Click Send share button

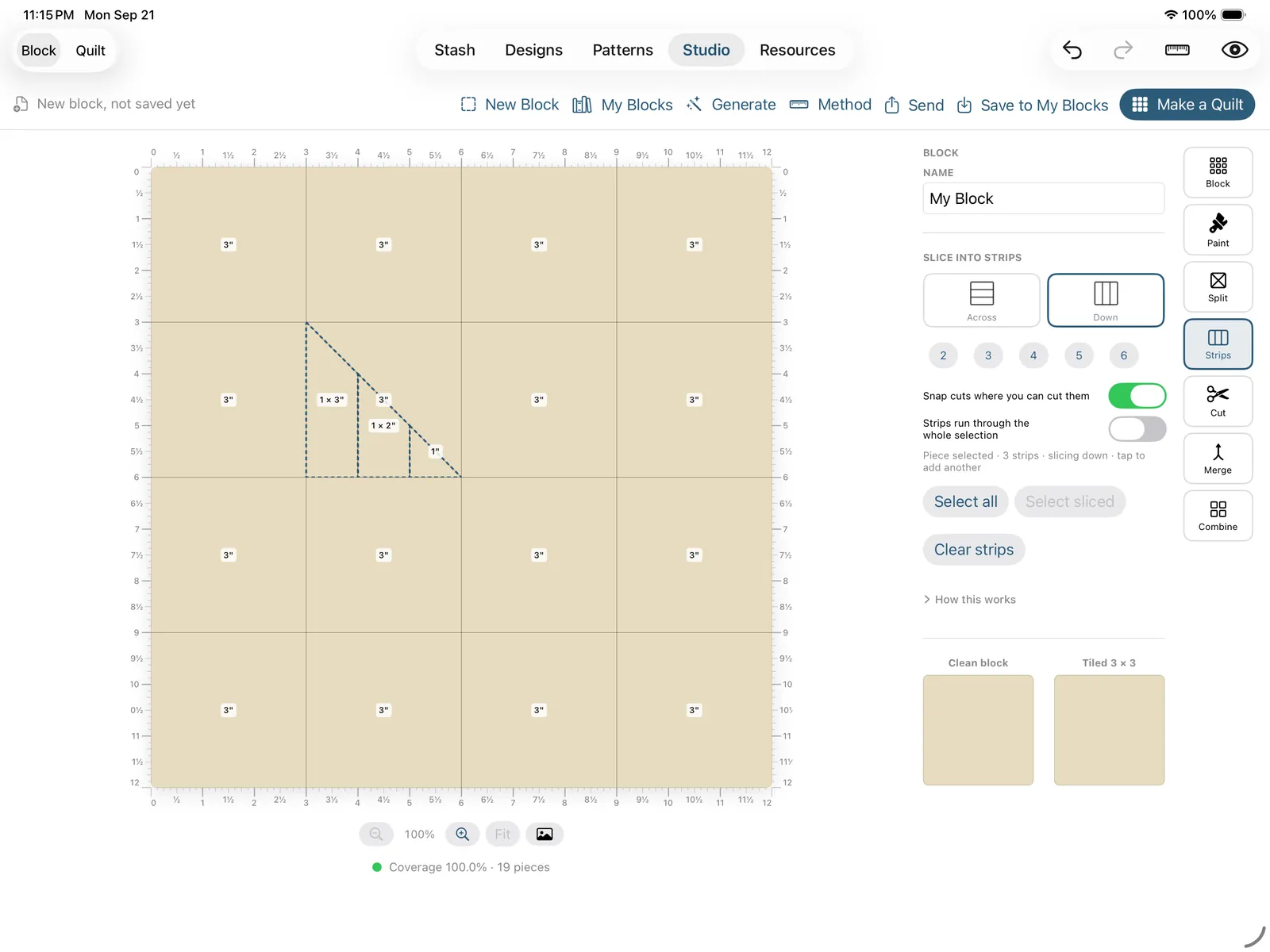point(914,105)
